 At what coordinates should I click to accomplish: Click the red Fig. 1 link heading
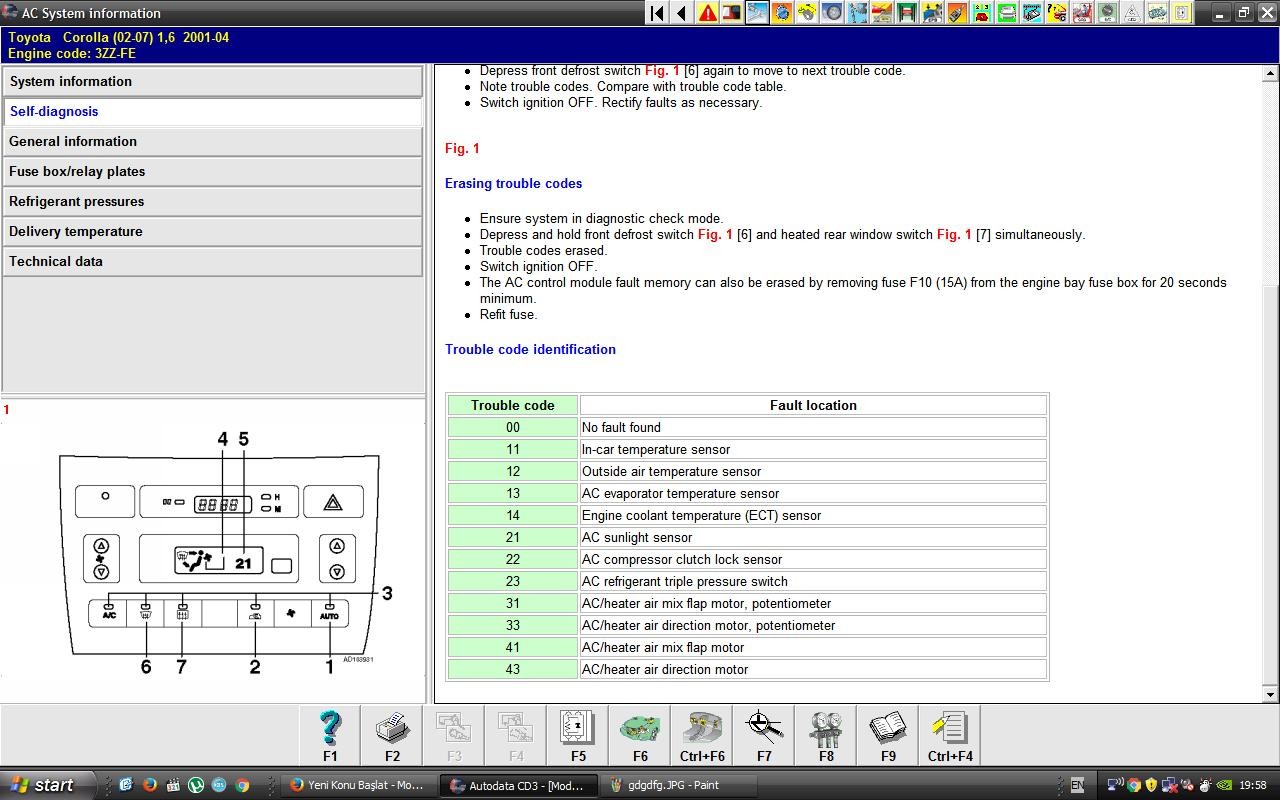(462, 149)
